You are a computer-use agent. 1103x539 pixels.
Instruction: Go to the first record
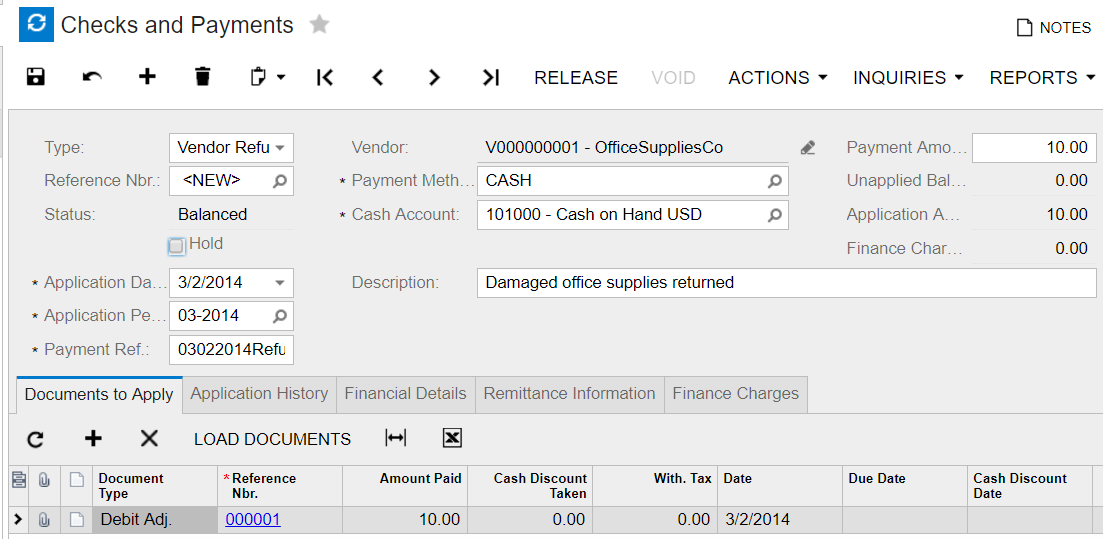click(x=324, y=77)
